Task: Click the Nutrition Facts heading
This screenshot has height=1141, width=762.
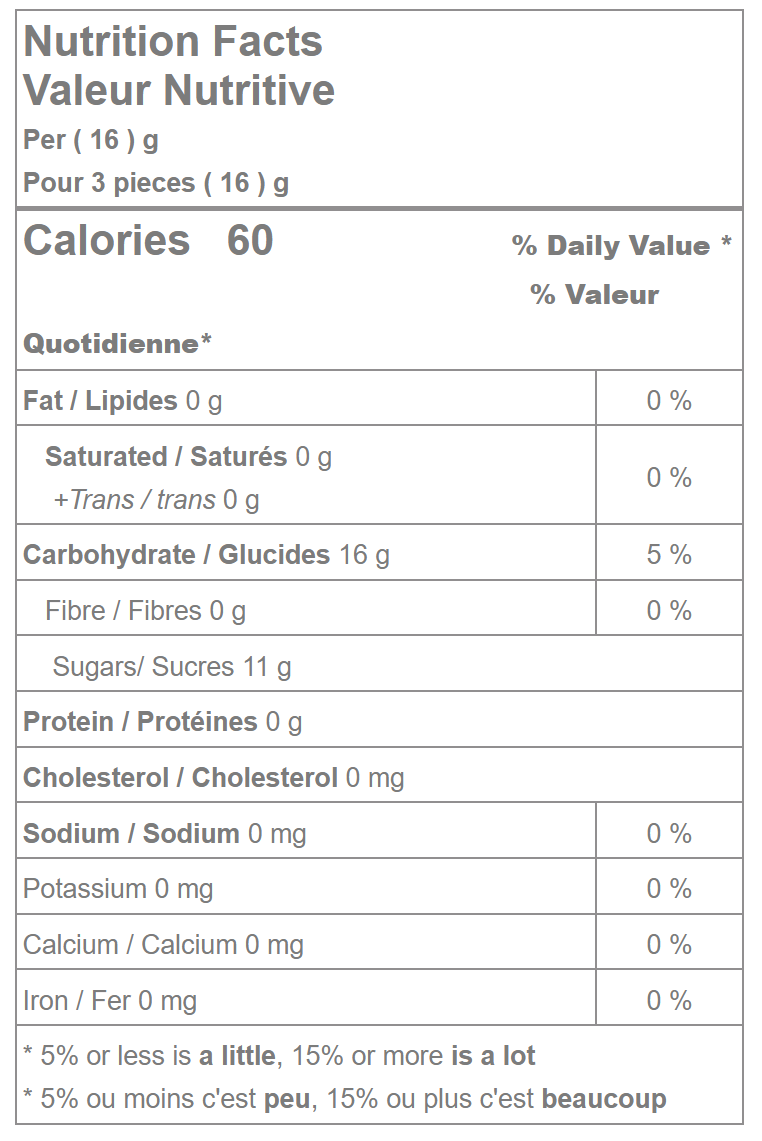Action: [x=173, y=42]
